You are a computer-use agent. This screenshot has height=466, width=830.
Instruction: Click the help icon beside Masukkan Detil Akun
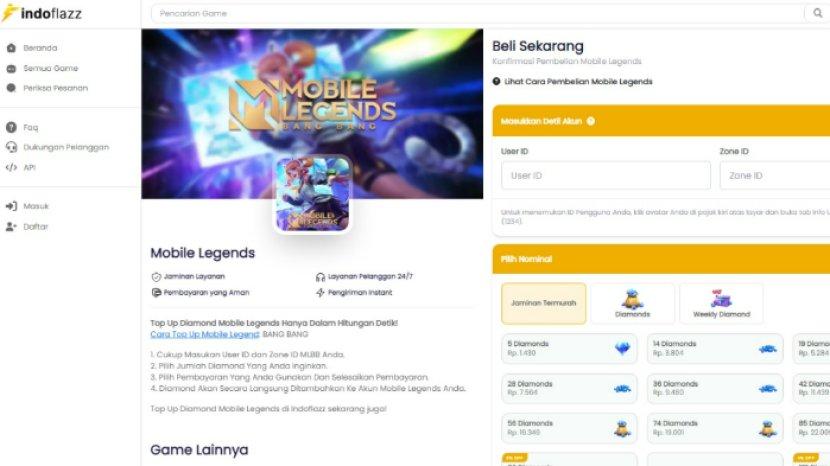click(x=591, y=121)
